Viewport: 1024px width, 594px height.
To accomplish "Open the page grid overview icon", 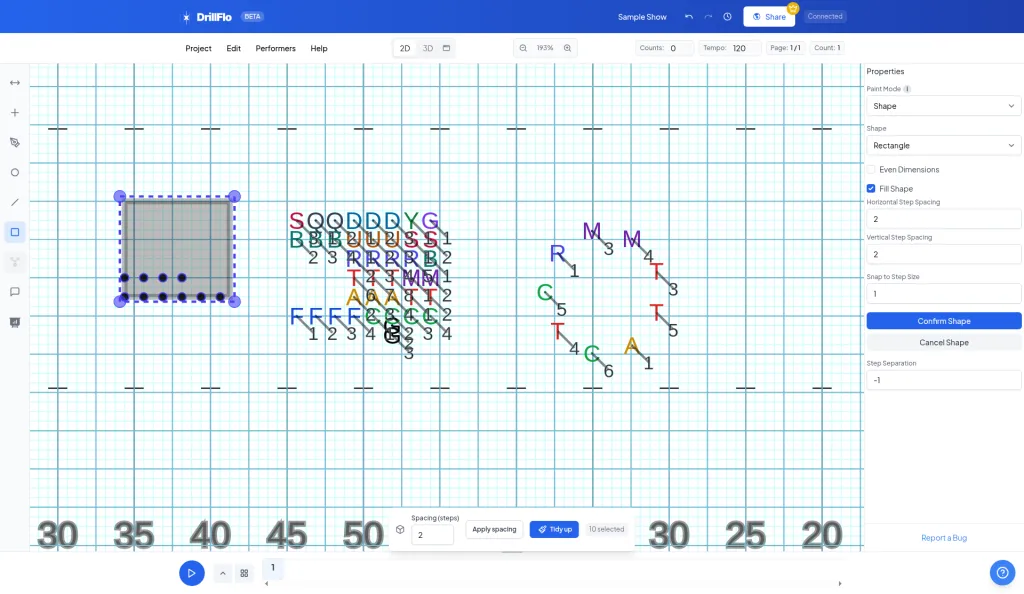I will pyautogui.click(x=244, y=573).
